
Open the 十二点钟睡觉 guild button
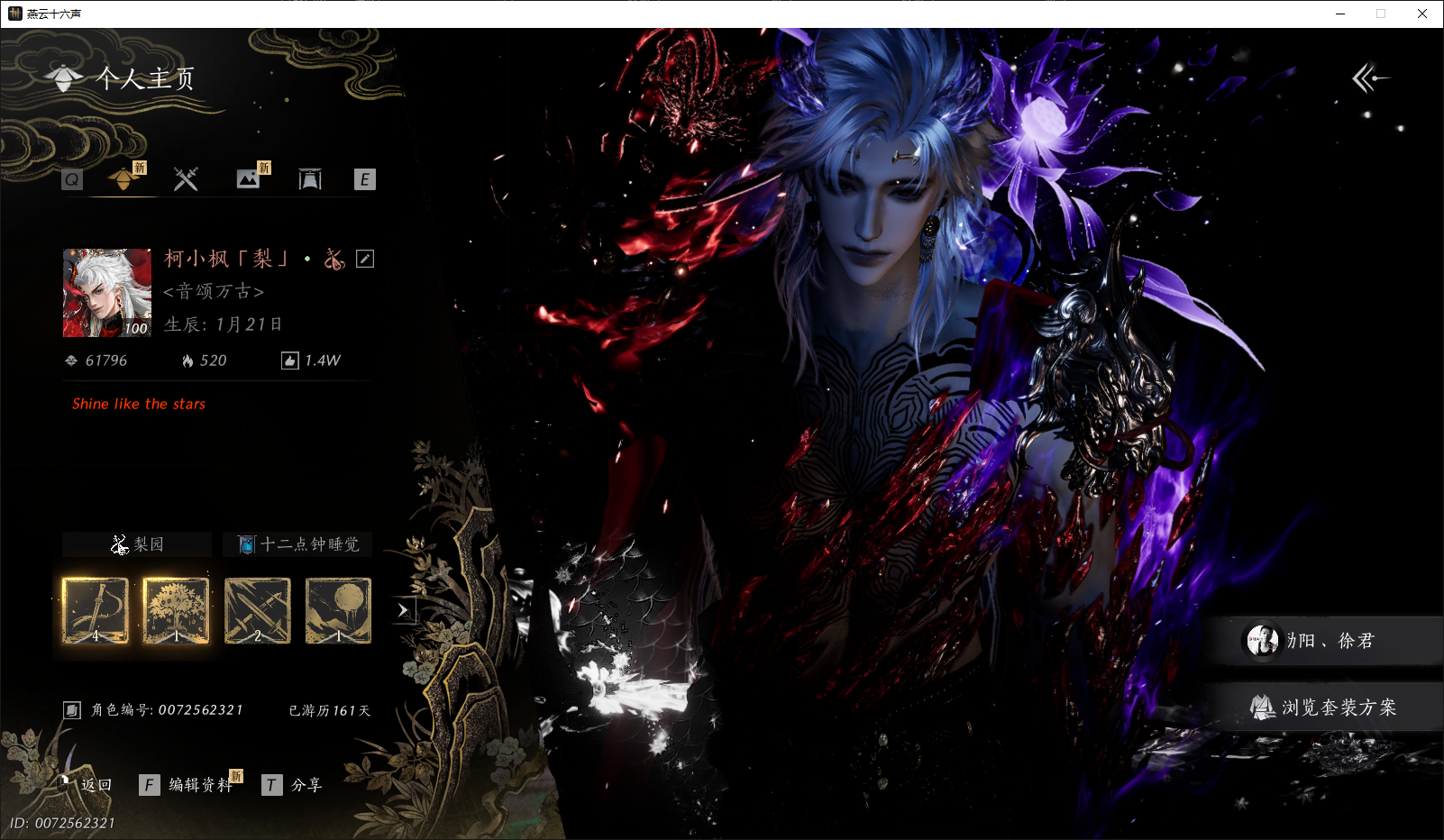coord(297,544)
